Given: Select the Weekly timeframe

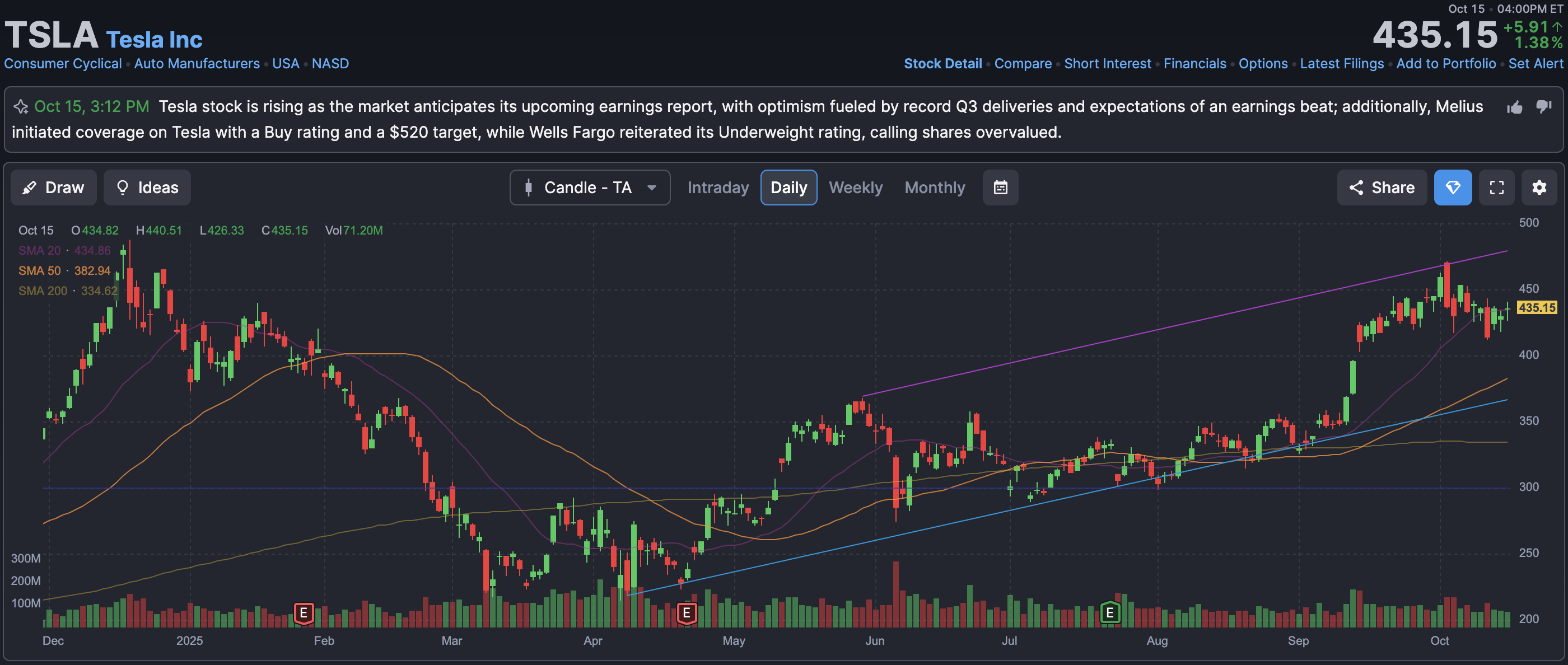Looking at the screenshot, I should [855, 188].
